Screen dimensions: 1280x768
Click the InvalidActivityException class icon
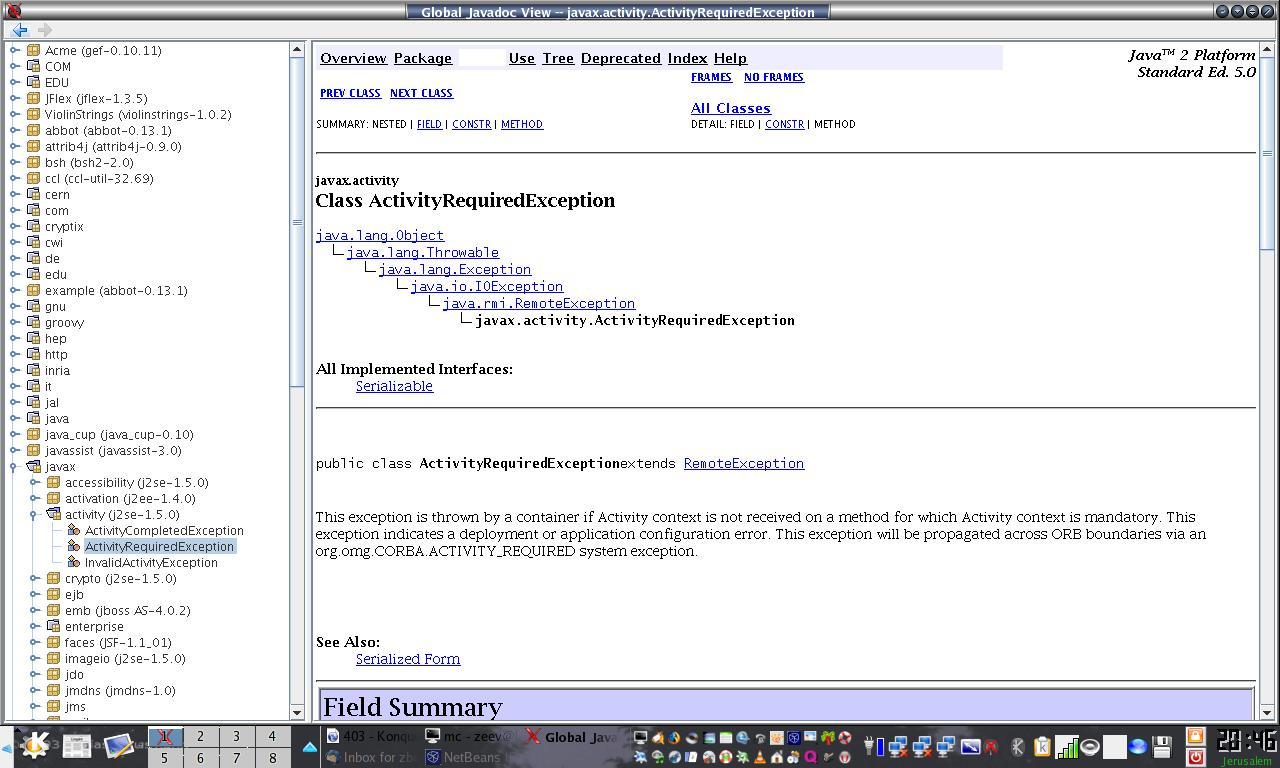[x=73, y=563]
